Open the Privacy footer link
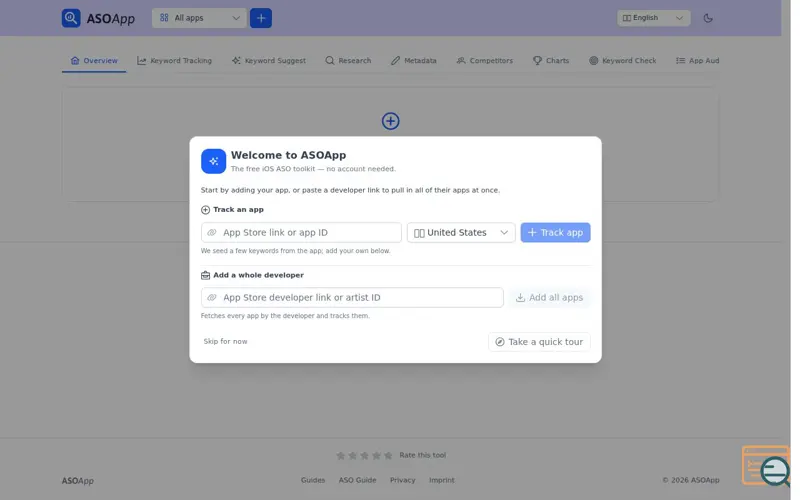 click(403, 480)
